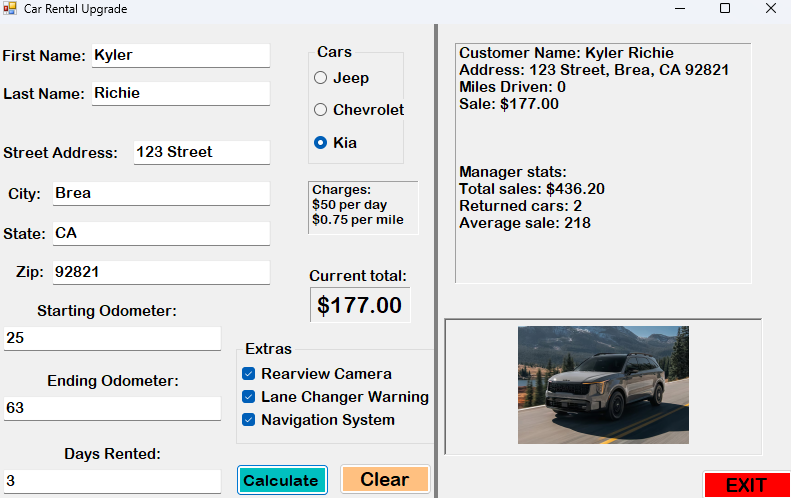
Task: Select the Kia radio button
Action: click(x=321, y=143)
